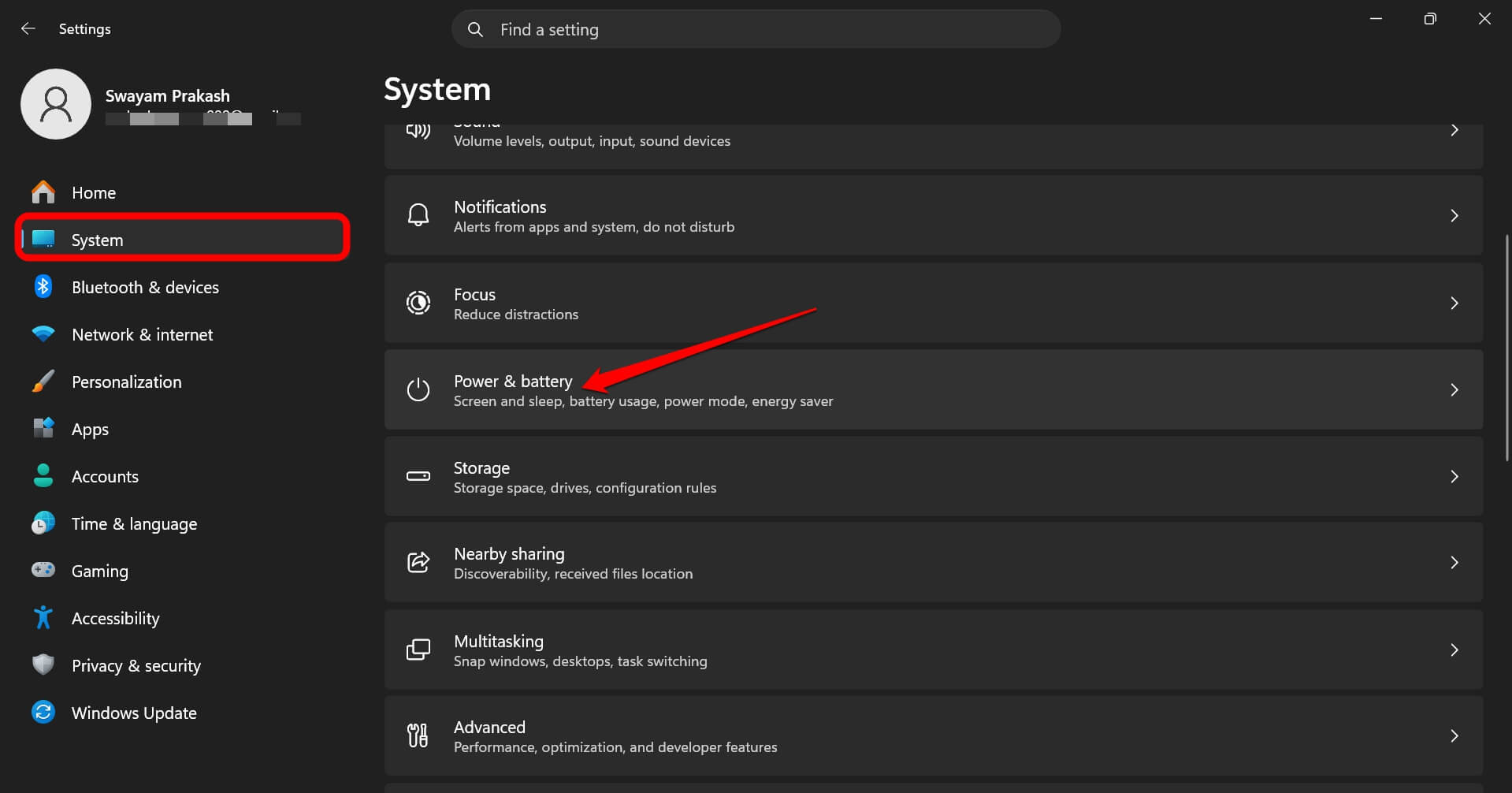Viewport: 1512px width, 793px height.
Task: Click the Notifications bell icon
Action: (x=418, y=215)
